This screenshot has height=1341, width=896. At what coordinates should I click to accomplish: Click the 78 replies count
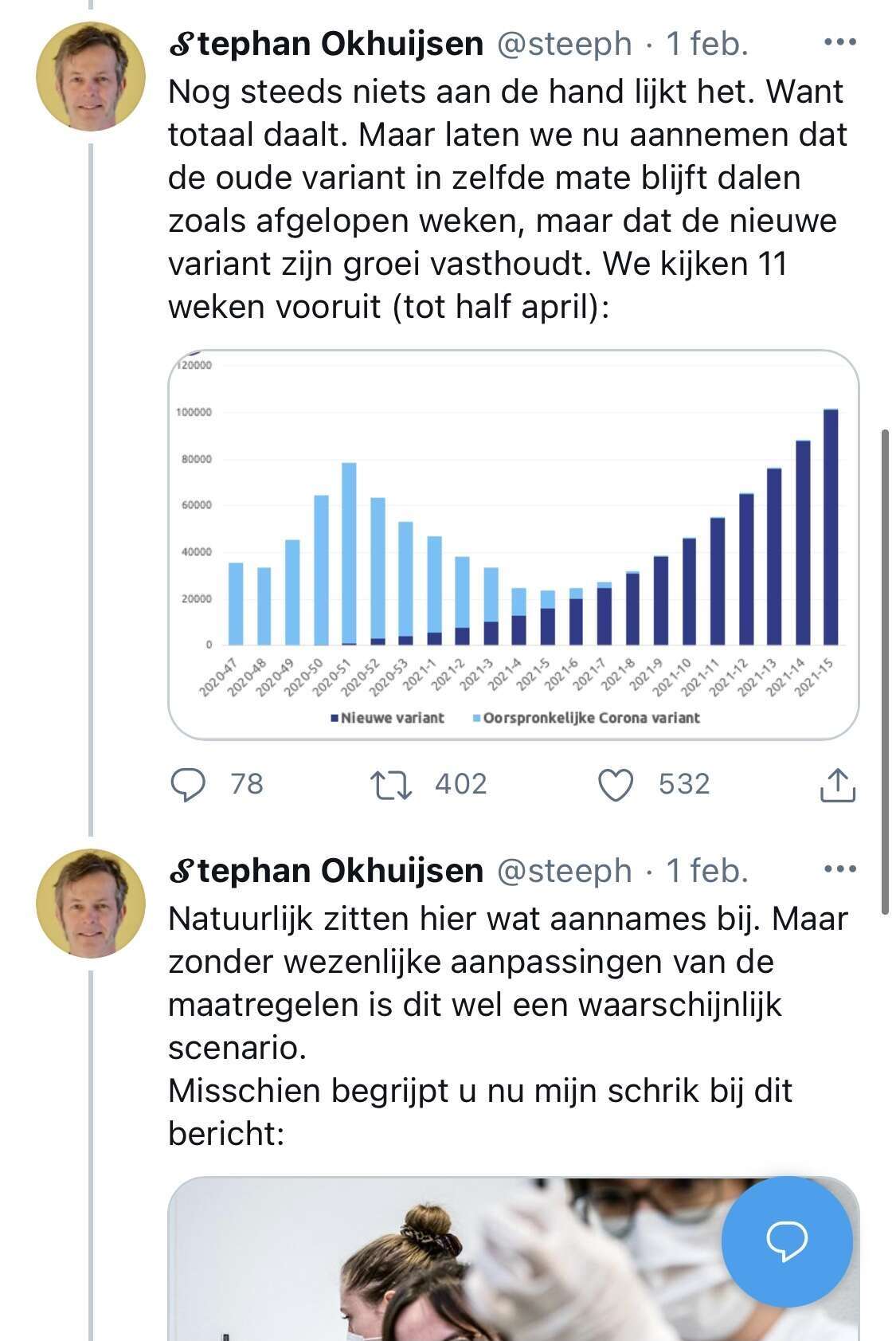[x=246, y=785]
